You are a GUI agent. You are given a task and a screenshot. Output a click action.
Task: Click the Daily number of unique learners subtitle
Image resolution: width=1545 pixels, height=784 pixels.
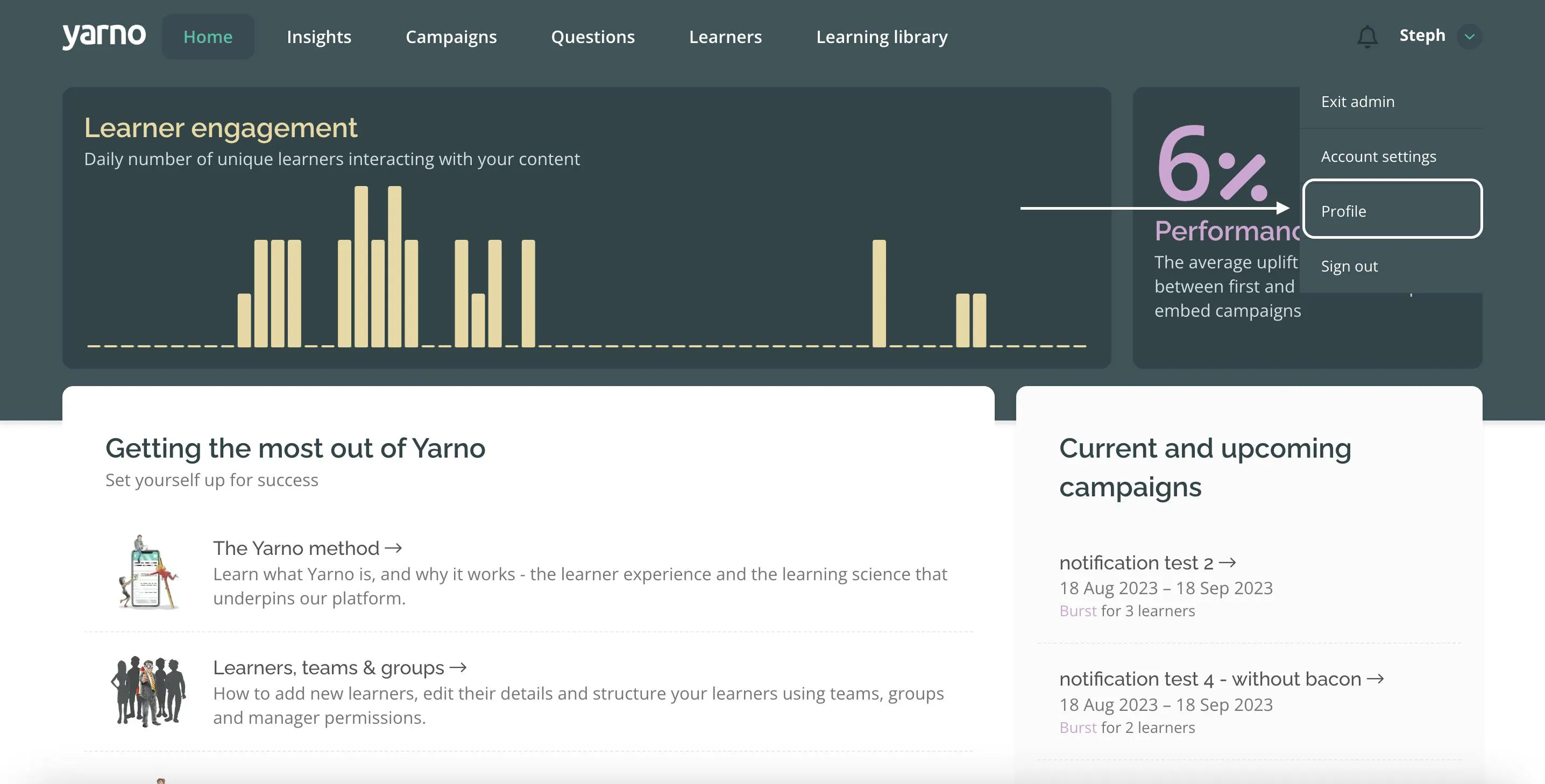click(x=332, y=159)
